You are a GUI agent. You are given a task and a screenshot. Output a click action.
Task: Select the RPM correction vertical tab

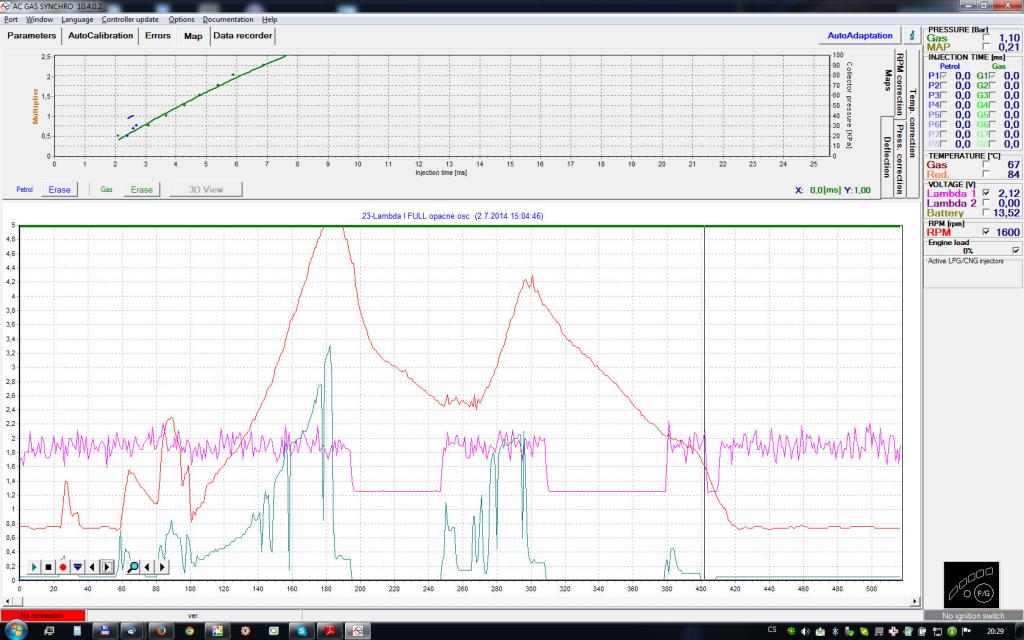tap(900, 83)
